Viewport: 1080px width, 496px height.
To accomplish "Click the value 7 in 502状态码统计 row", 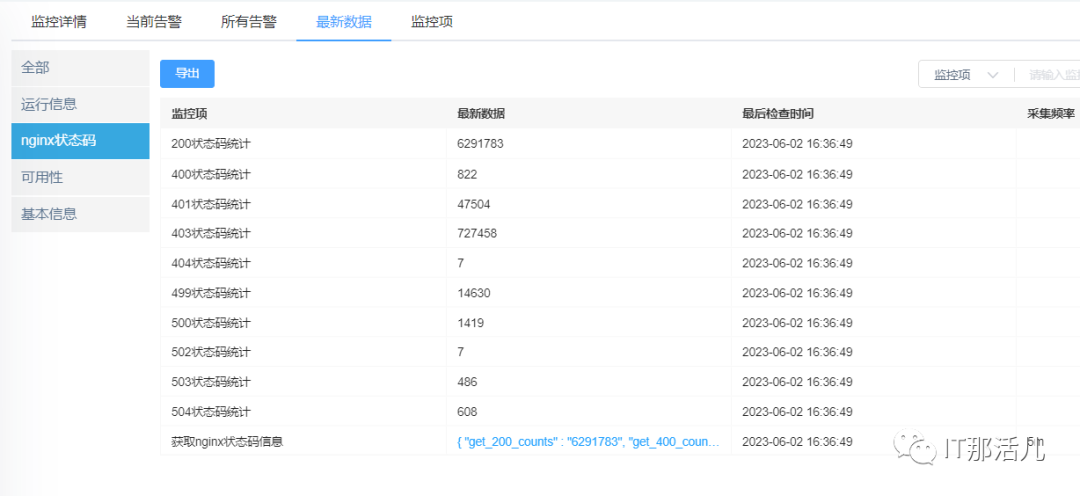I will point(460,352).
